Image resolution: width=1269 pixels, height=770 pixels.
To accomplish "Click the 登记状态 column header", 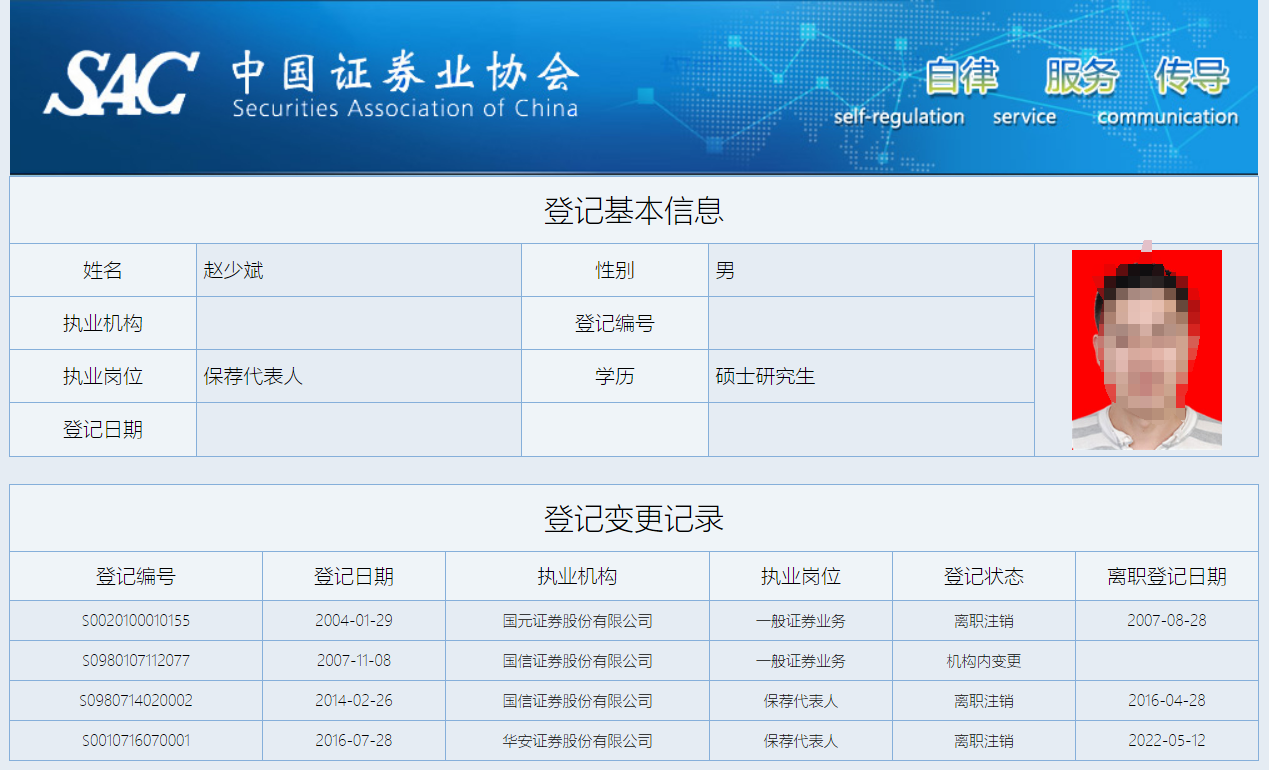I will (984, 576).
